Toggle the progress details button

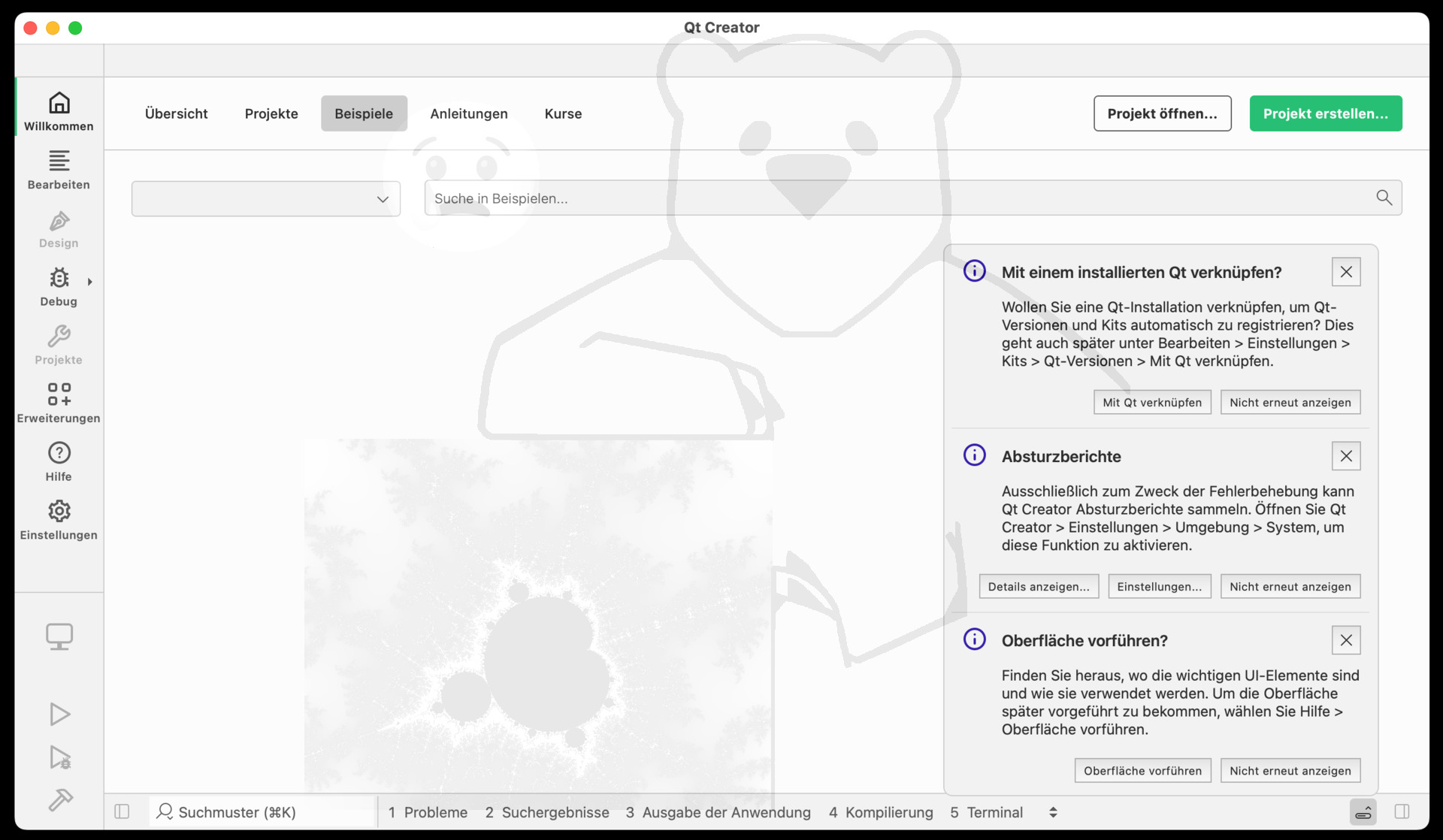click(x=1363, y=811)
